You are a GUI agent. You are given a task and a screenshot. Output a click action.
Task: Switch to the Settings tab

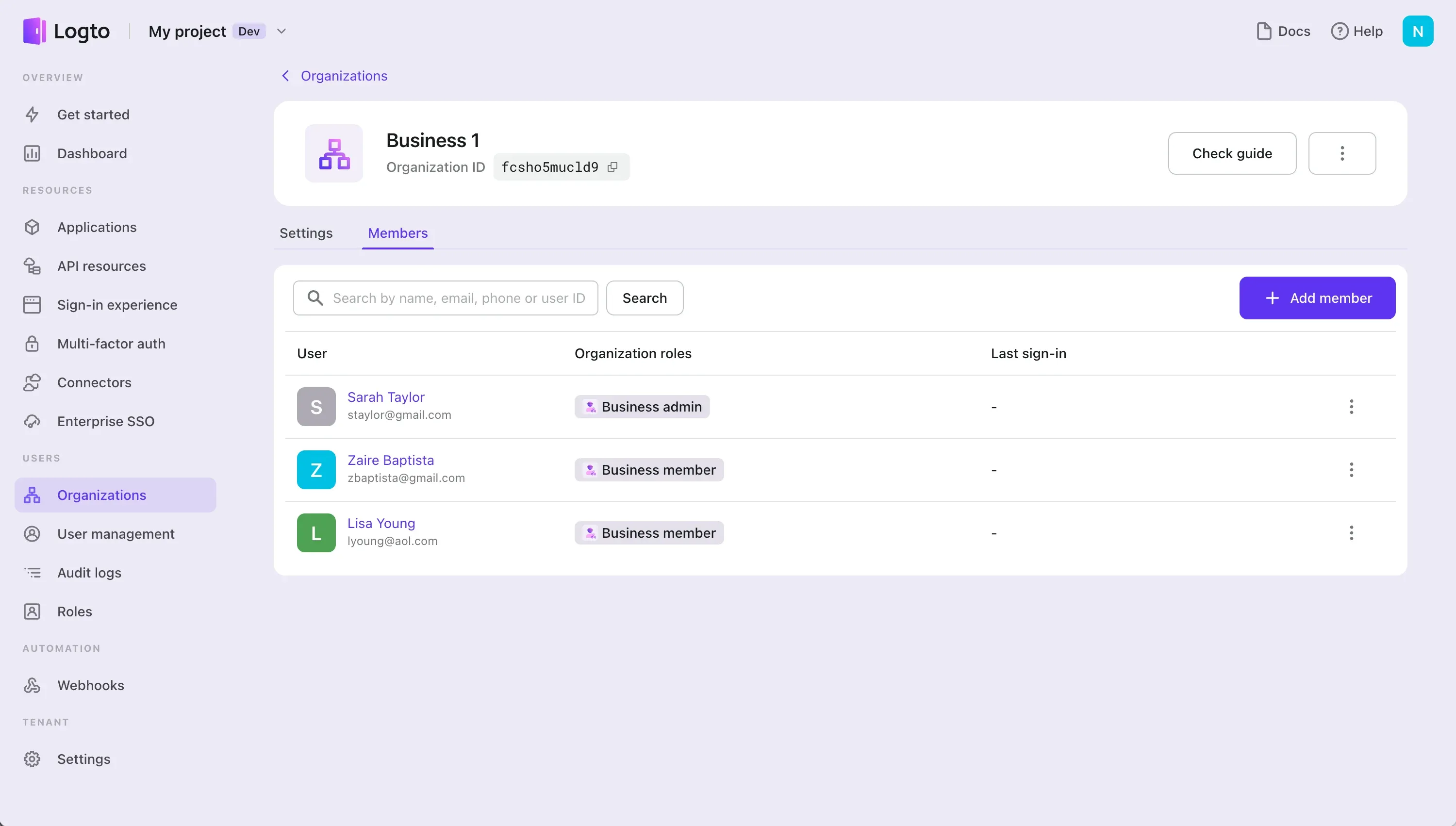tap(306, 233)
